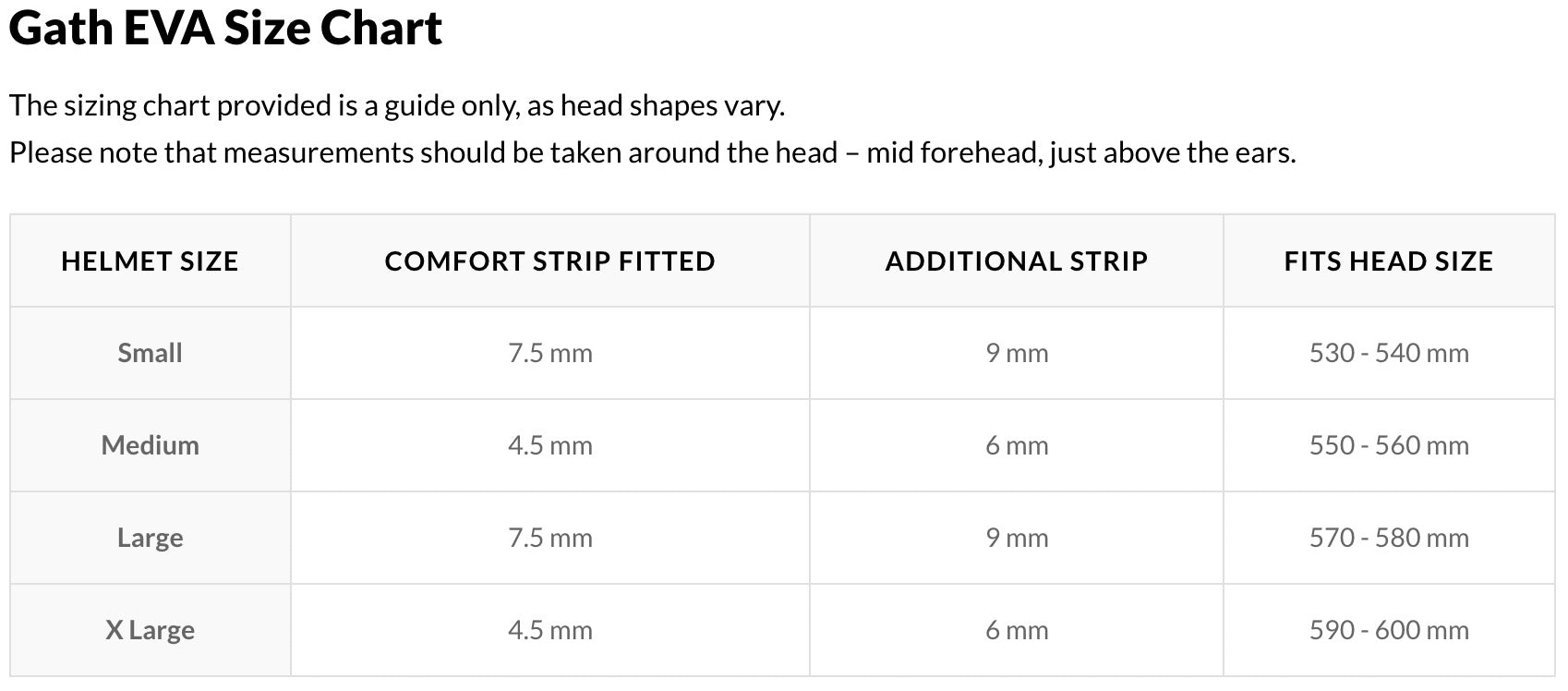Click the COMFORT STRIP FITTED column header
This screenshot has height=691, width=1568.
tap(549, 261)
